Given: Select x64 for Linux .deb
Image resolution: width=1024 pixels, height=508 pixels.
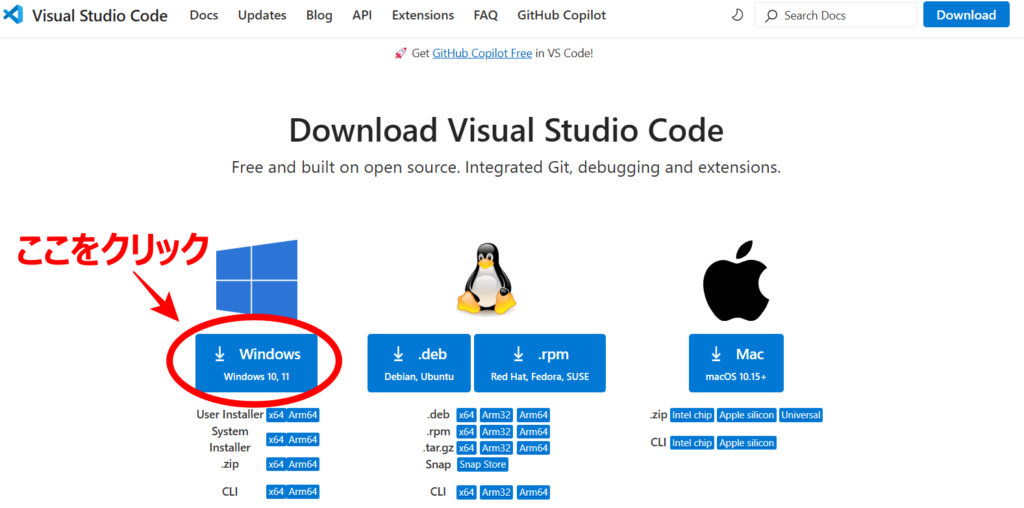Looking at the screenshot, I should 466,415.
